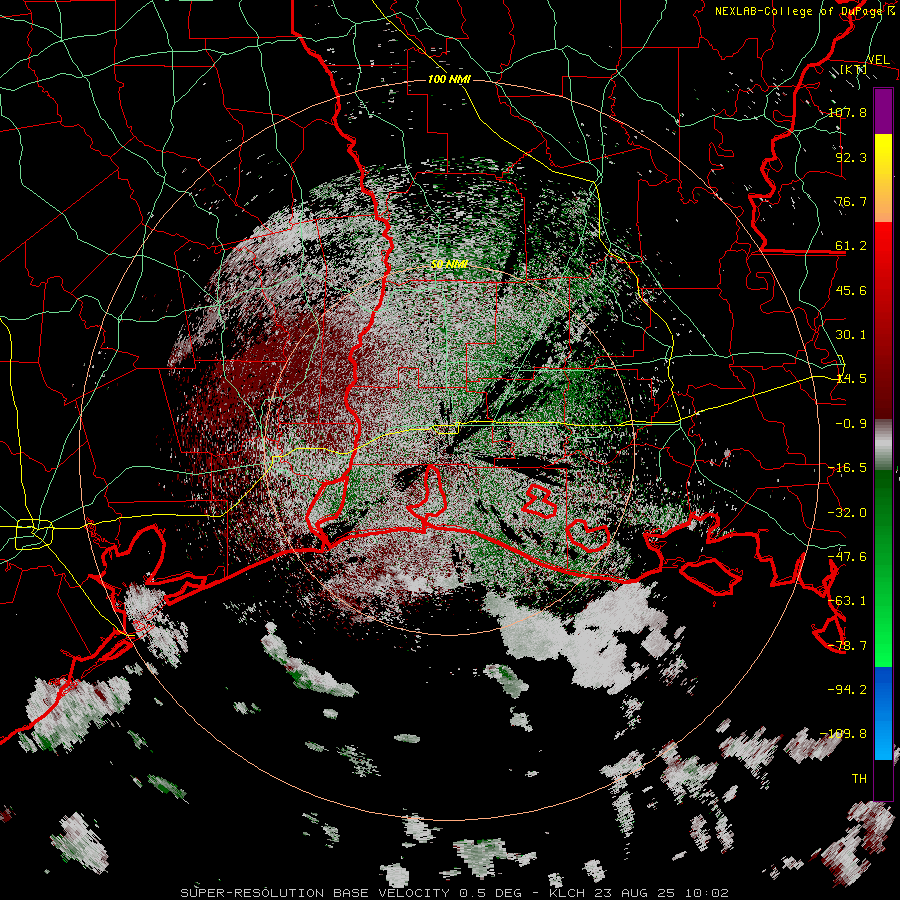
Task: Click the Super-Resolution Base Velocity caption
Action: click(x=455, y=893)
